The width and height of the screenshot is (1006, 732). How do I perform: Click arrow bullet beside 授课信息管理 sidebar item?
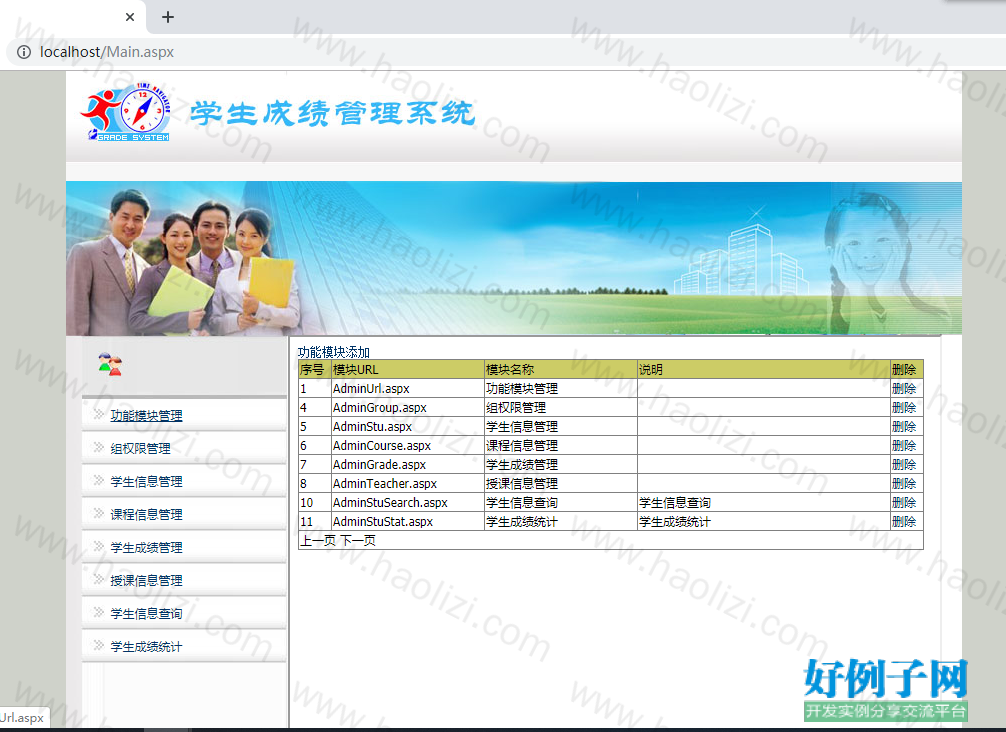coord(98,579)
